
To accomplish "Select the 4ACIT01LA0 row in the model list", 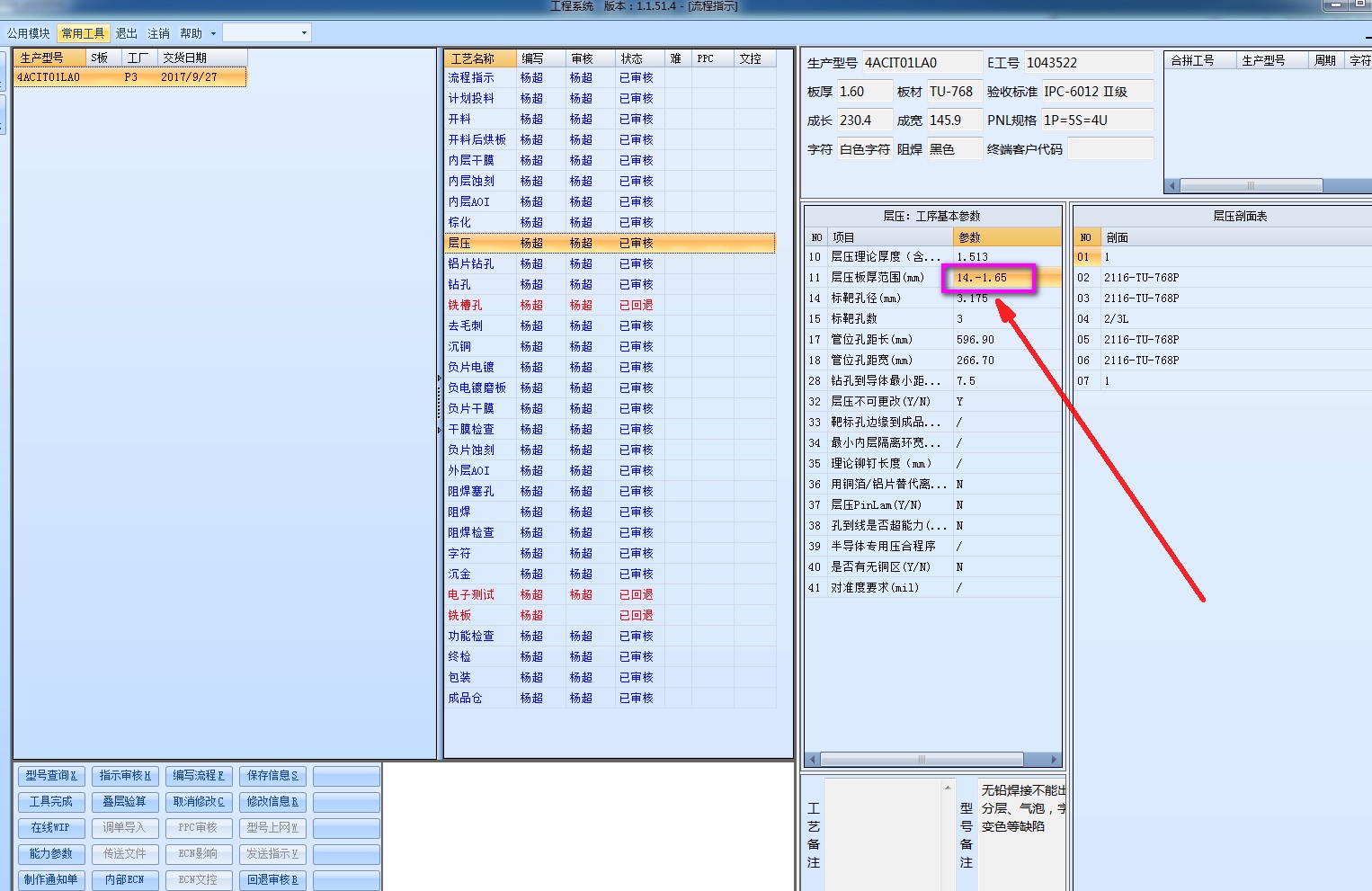I will [129, 77].
